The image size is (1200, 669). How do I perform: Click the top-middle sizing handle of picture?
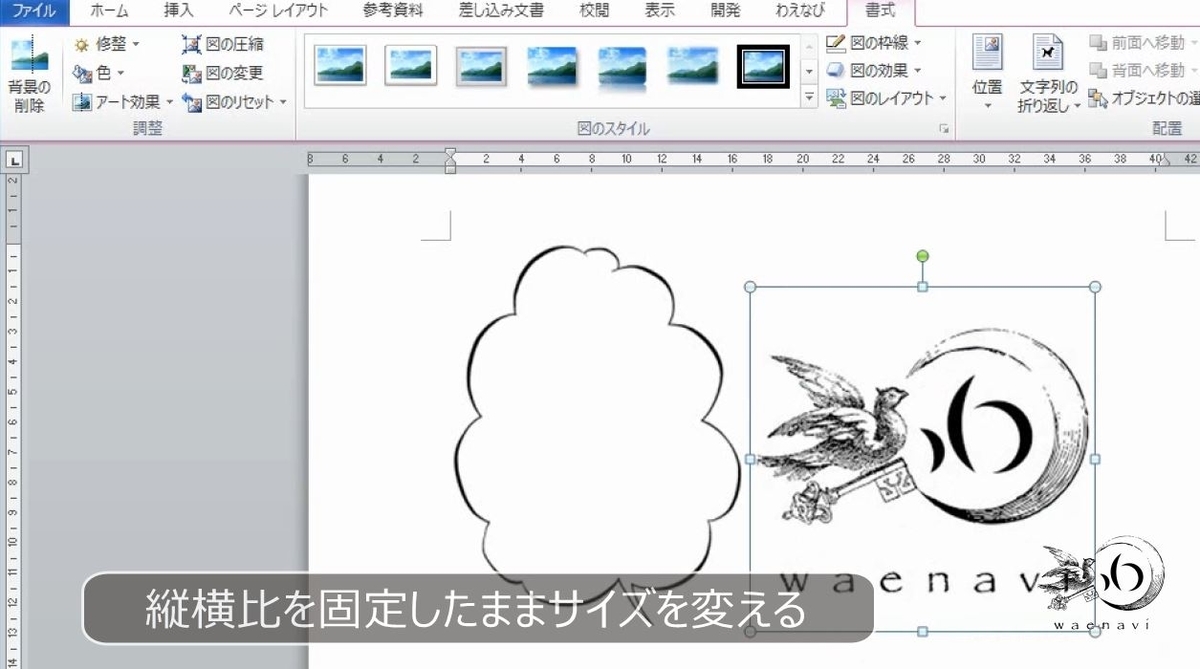click(922, 287)
